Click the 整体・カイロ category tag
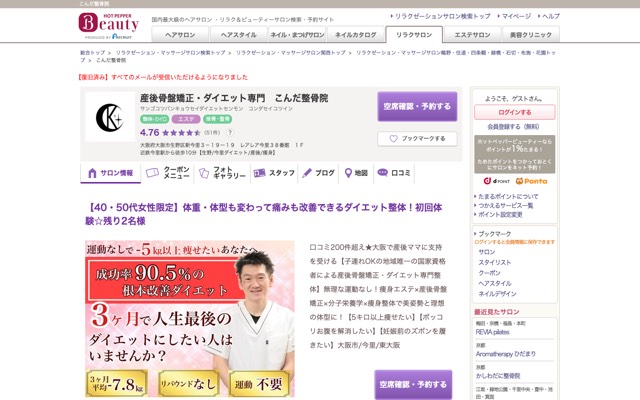The height and width of the screenshot is (400, 640). point(155,119)
